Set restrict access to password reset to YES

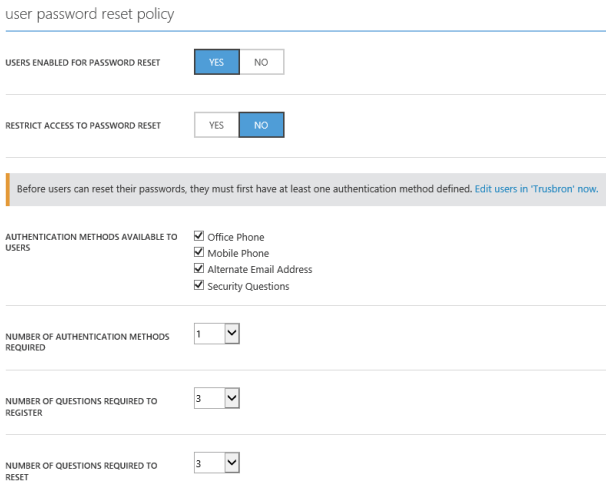click(216, 125)
